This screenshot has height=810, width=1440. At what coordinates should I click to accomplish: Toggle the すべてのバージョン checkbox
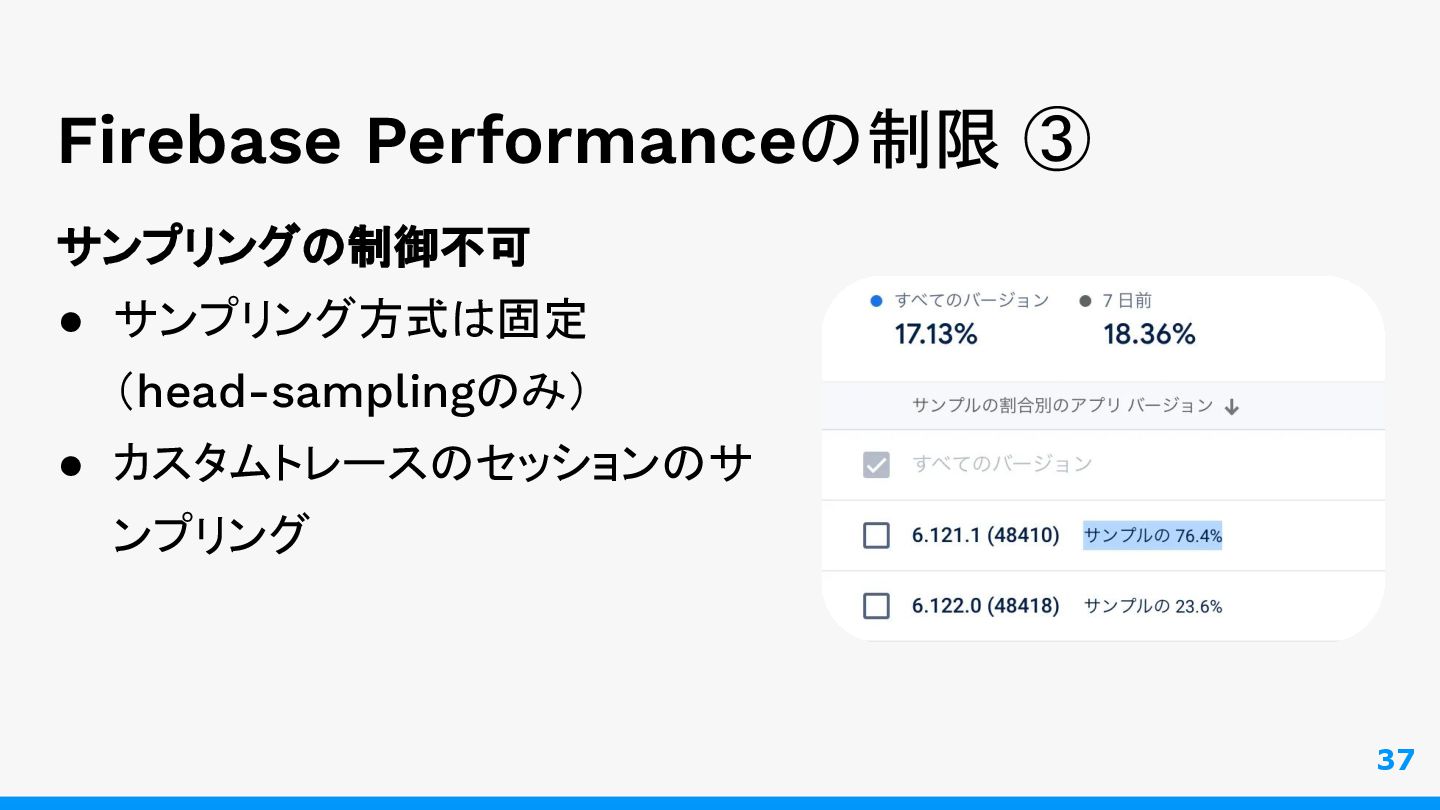tap(876, 465)
